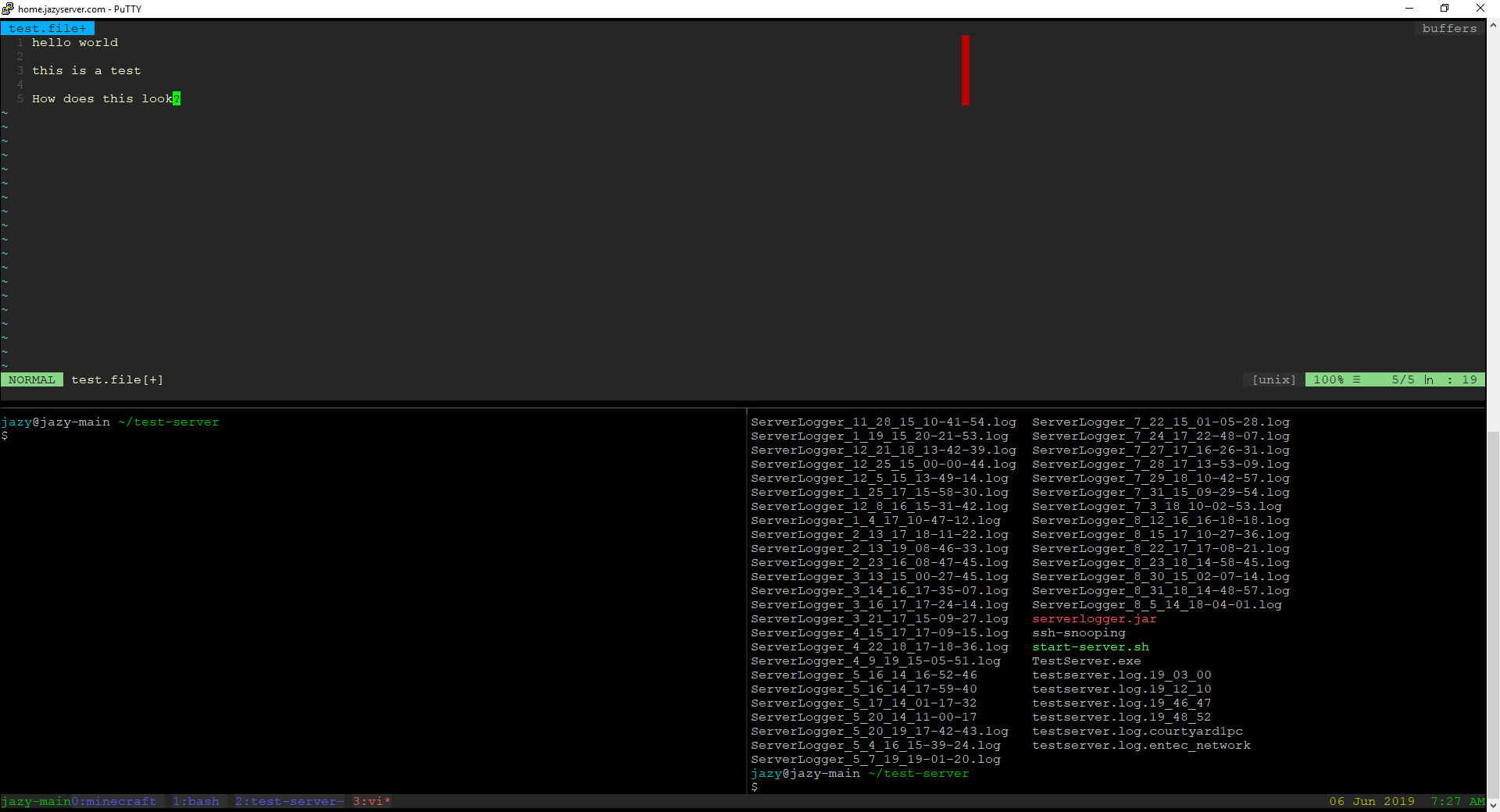Click start-server.sh in file listing
This screenshot has height=812, width=1500.
coord(1091,646)
